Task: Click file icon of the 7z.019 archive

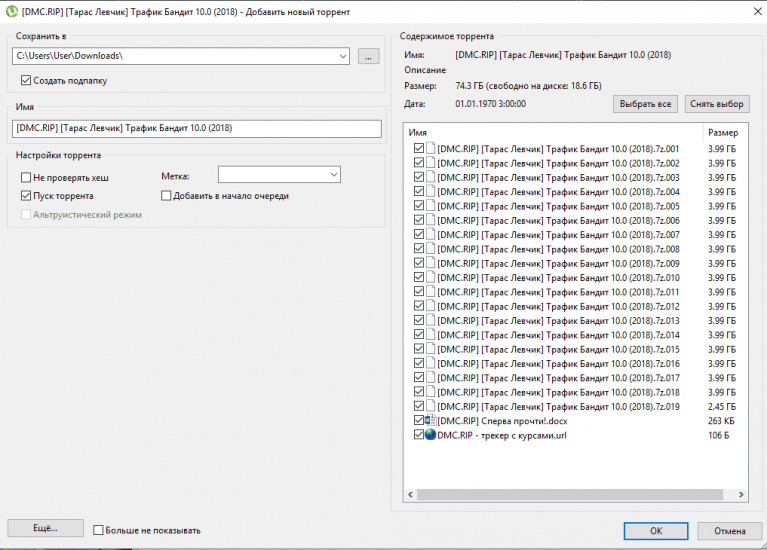Action: tap(431, 406)
